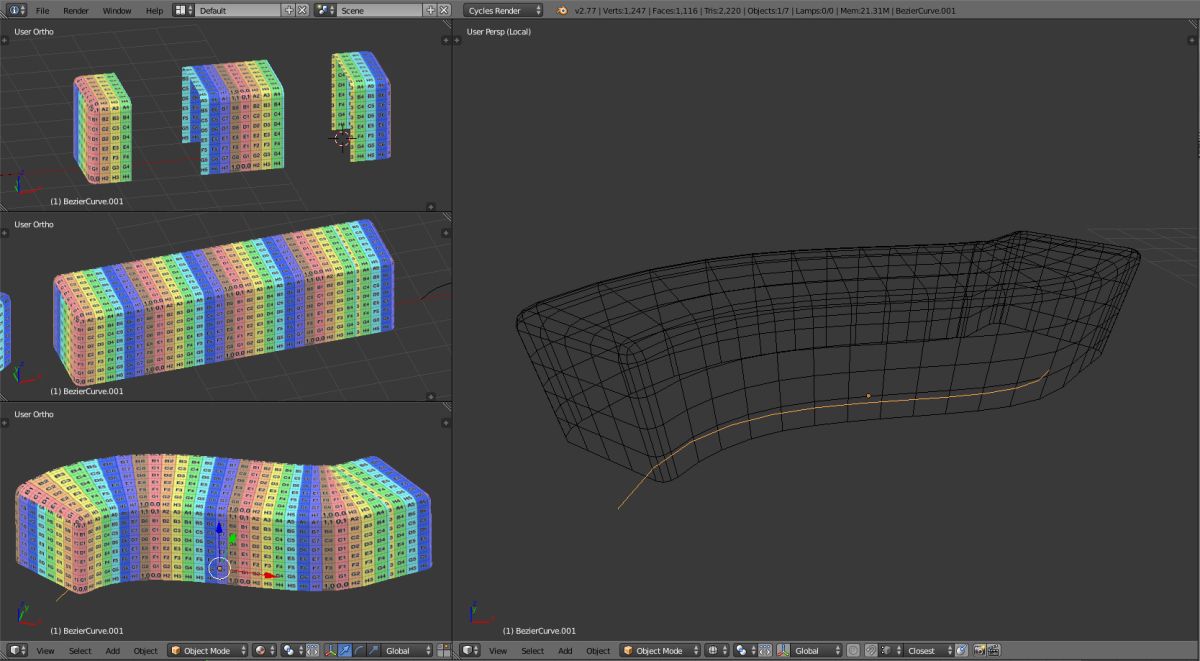Add a new scene

(431, 10)
